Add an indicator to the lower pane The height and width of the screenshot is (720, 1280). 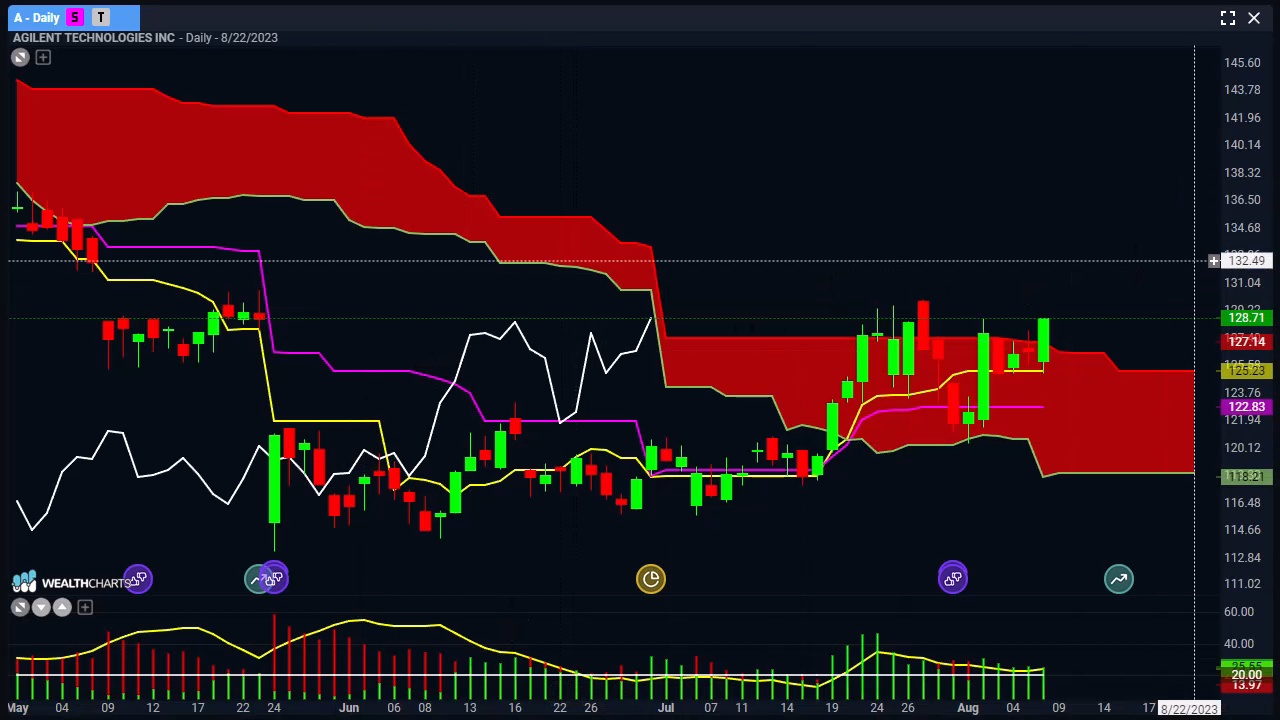[85, 607]
